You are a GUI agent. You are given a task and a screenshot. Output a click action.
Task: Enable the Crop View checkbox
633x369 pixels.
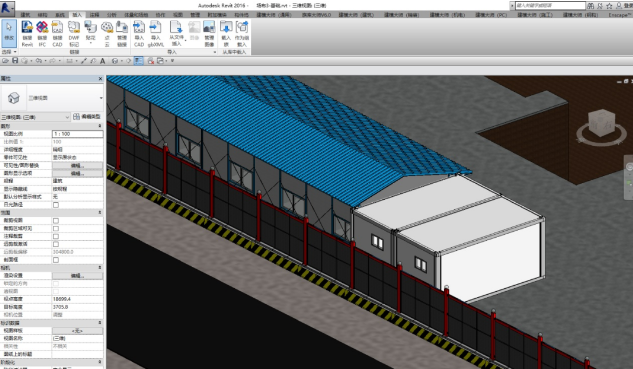(x=56, y=220)
